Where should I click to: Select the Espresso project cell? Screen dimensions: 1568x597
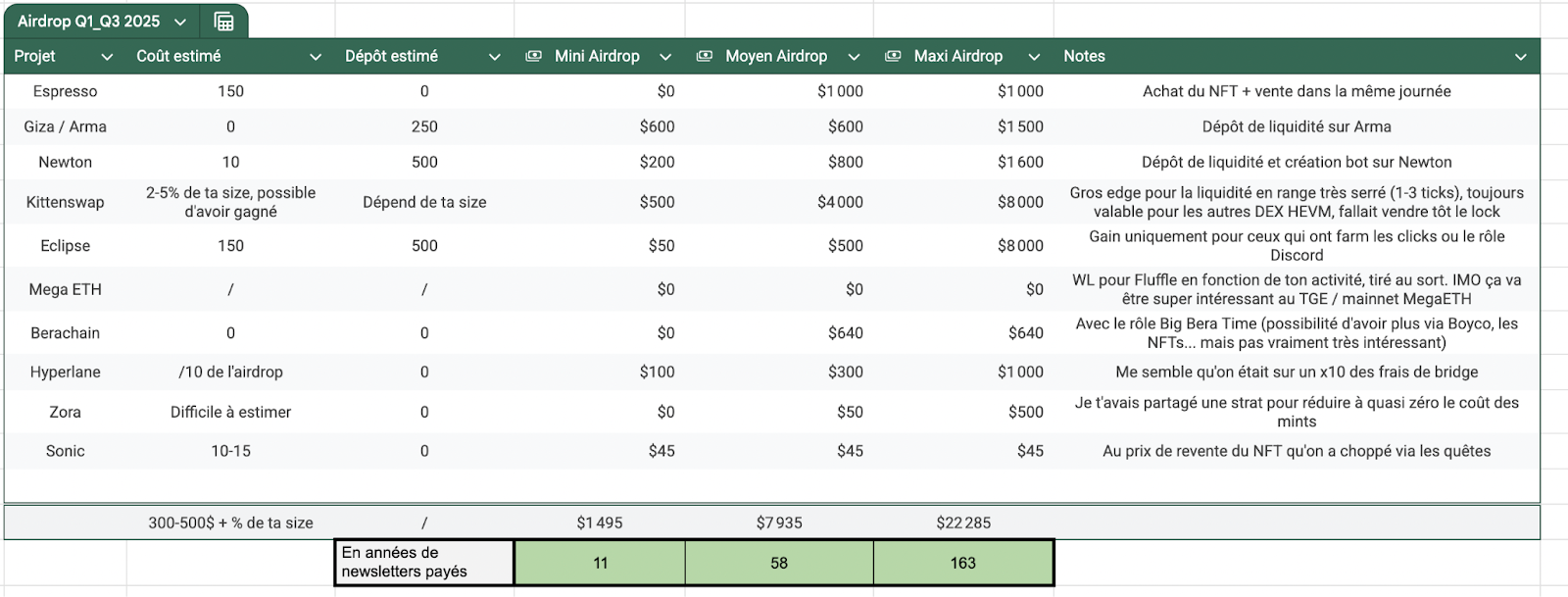pos(66,91)
